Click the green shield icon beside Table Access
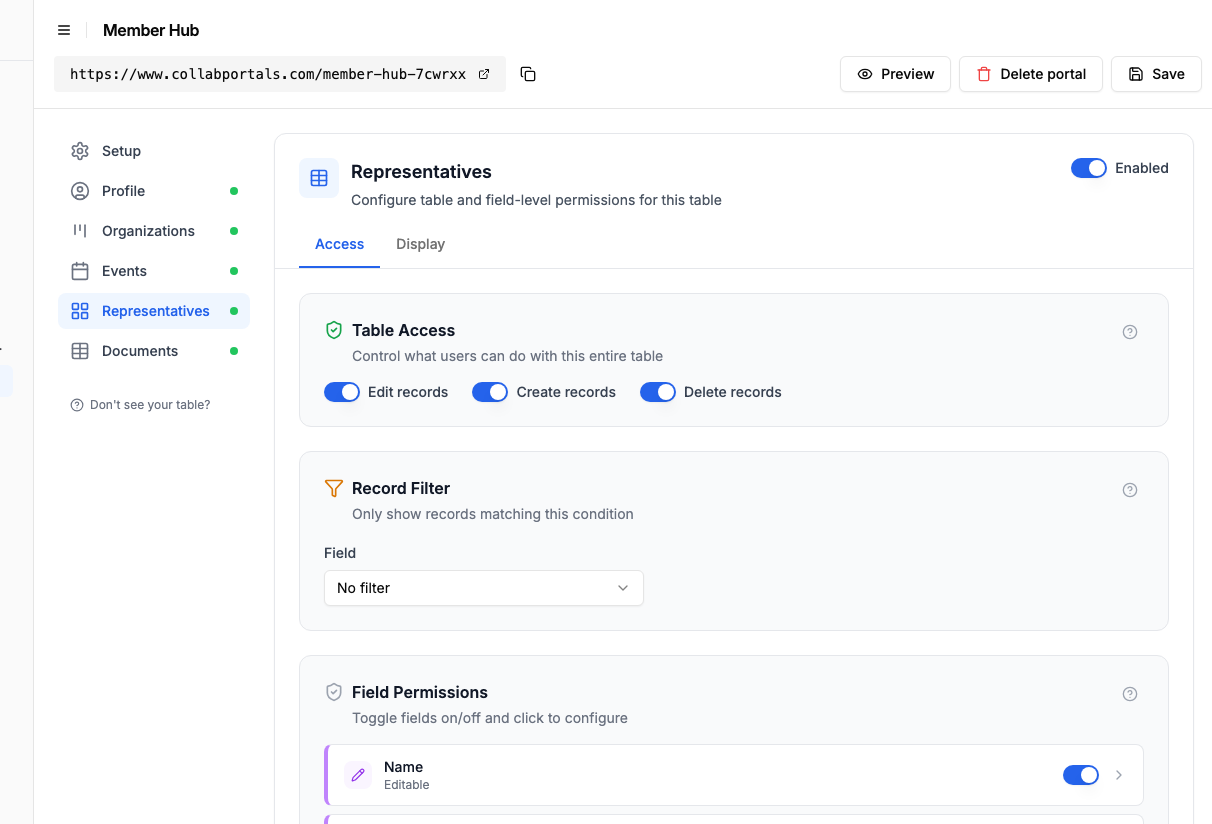Screen dimensions: 1212x824 (334, 330)
